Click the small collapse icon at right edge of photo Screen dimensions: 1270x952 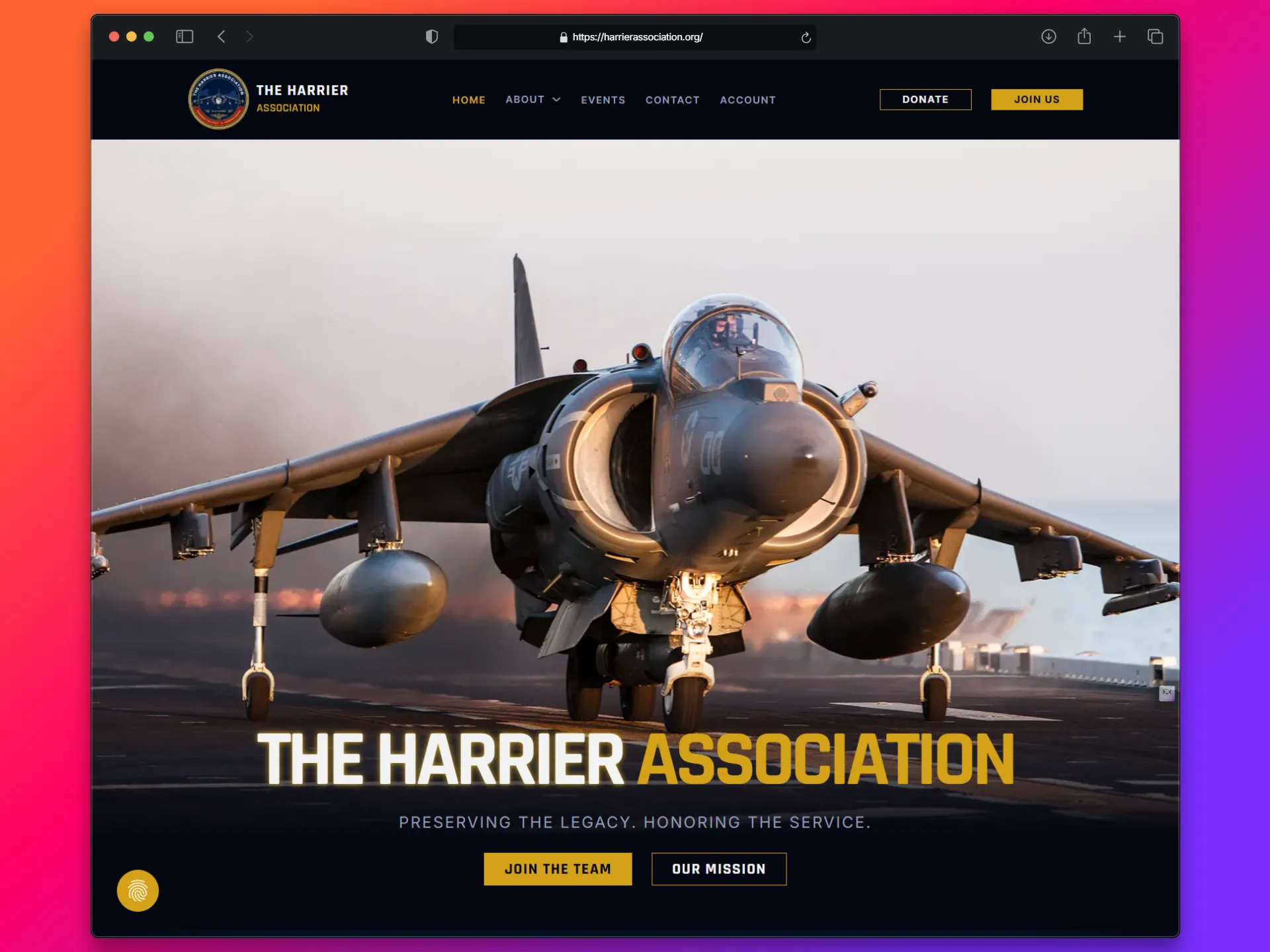[1167, 693]
